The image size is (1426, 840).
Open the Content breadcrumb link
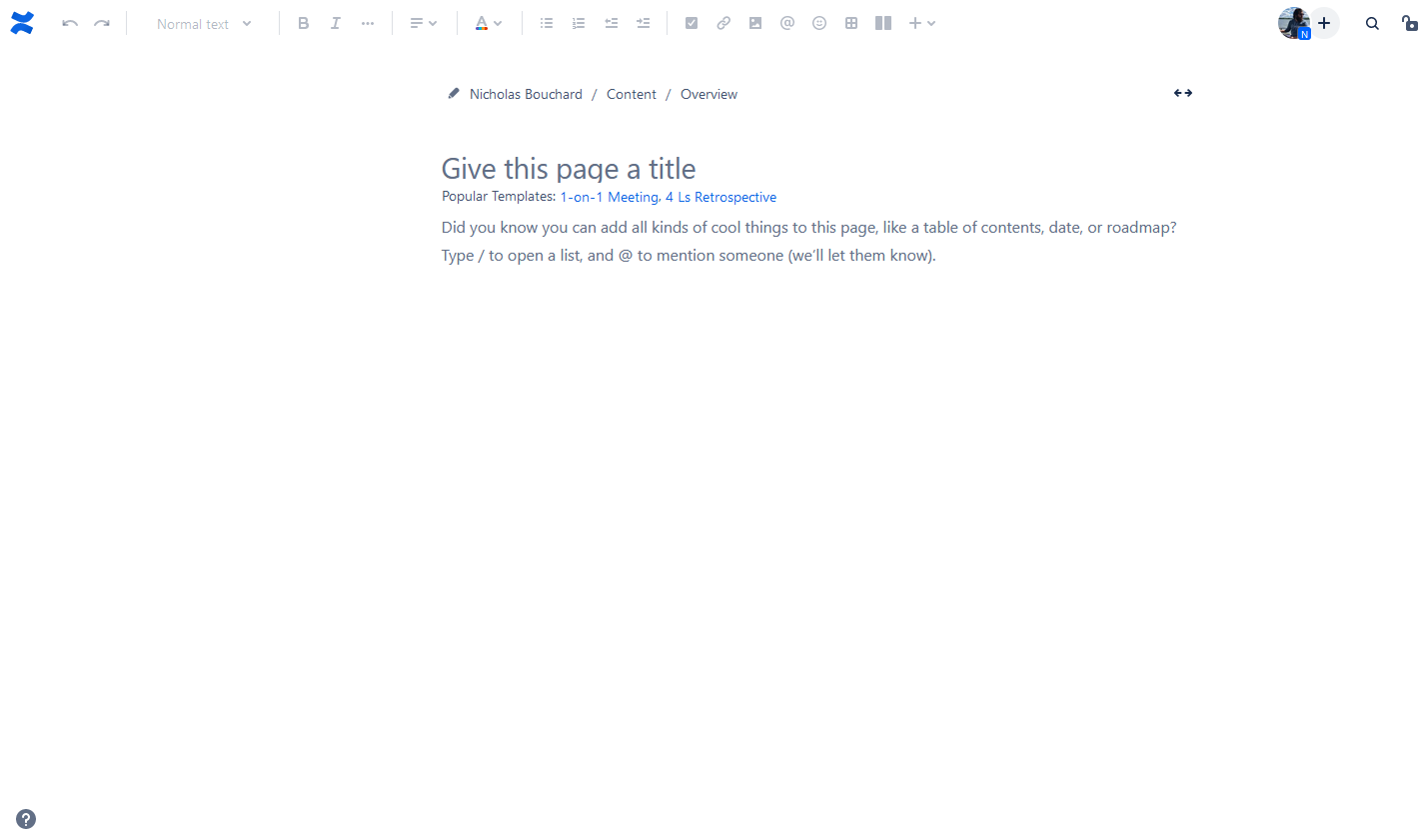click(632, 94)
